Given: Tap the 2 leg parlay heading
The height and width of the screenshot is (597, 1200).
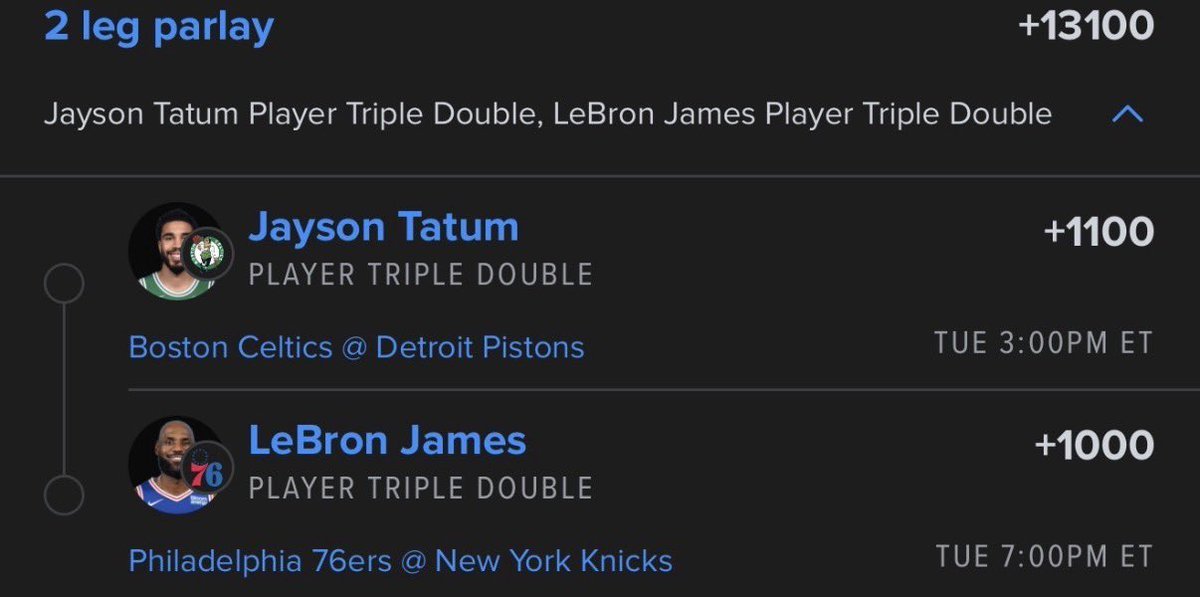Looking at the screenshot, I should coord(159,28).
